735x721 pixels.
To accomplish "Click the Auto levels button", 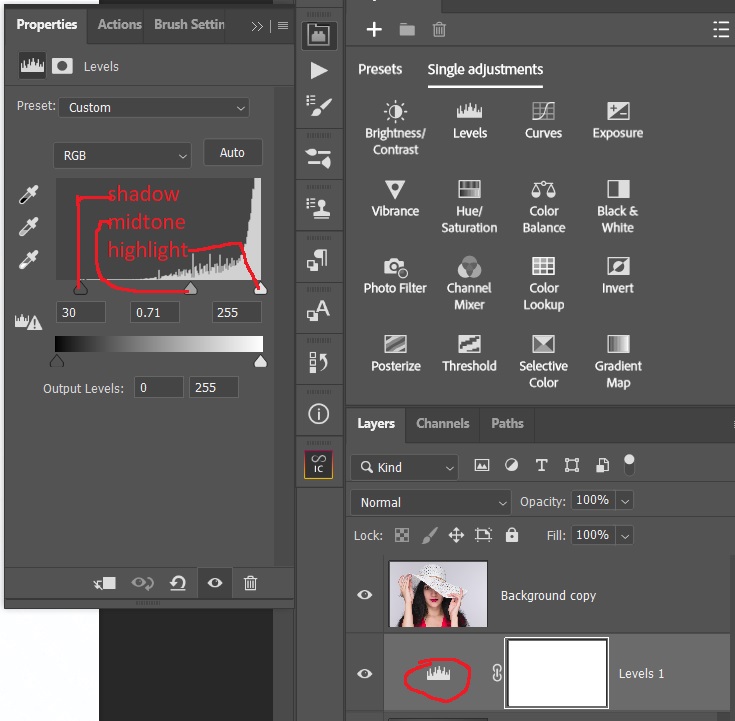I will point(232,153).
